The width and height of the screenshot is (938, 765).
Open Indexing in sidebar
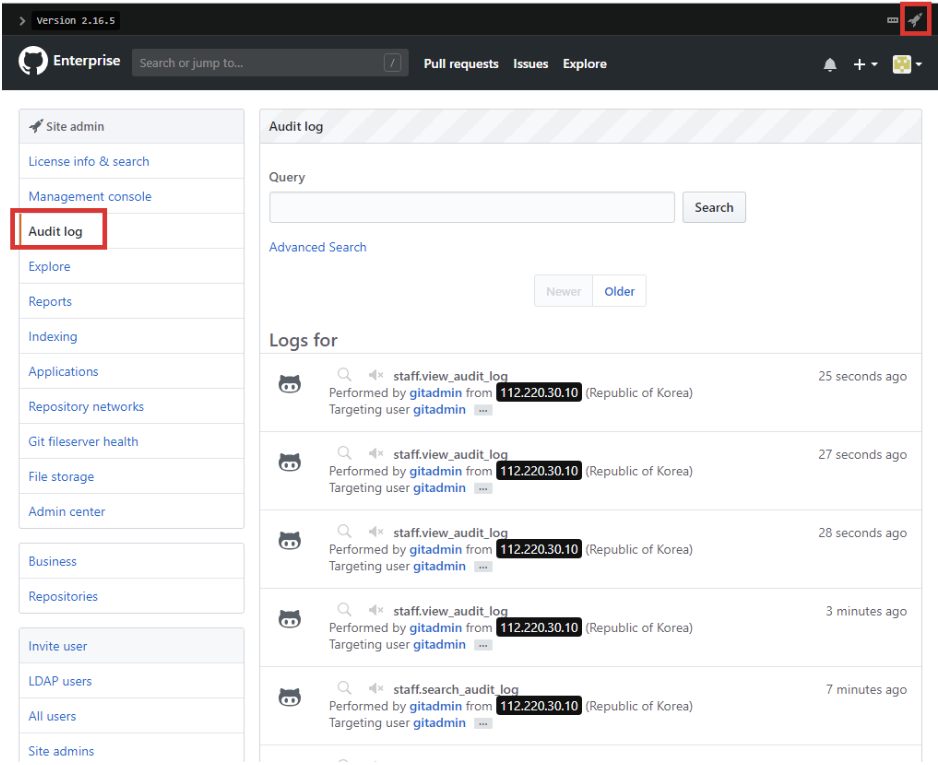[53, 337]
